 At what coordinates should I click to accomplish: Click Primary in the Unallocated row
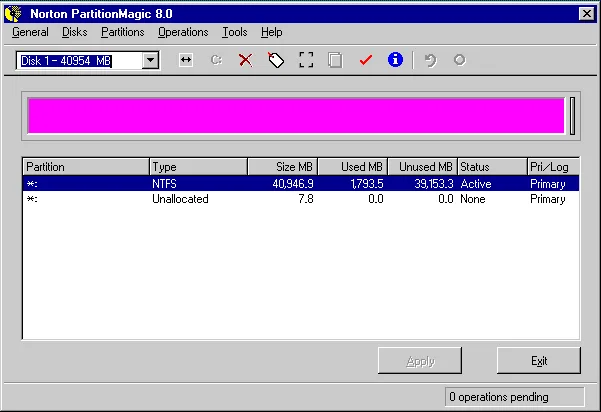click(548, 199)
